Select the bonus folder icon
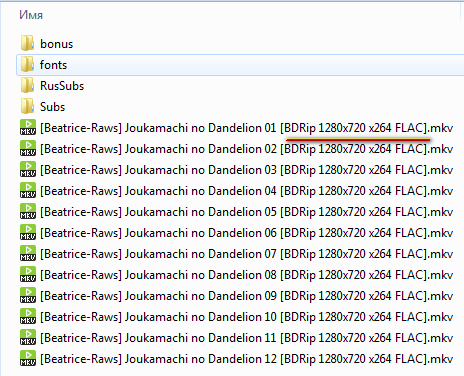The image size is (464, 376). [27, 43]
